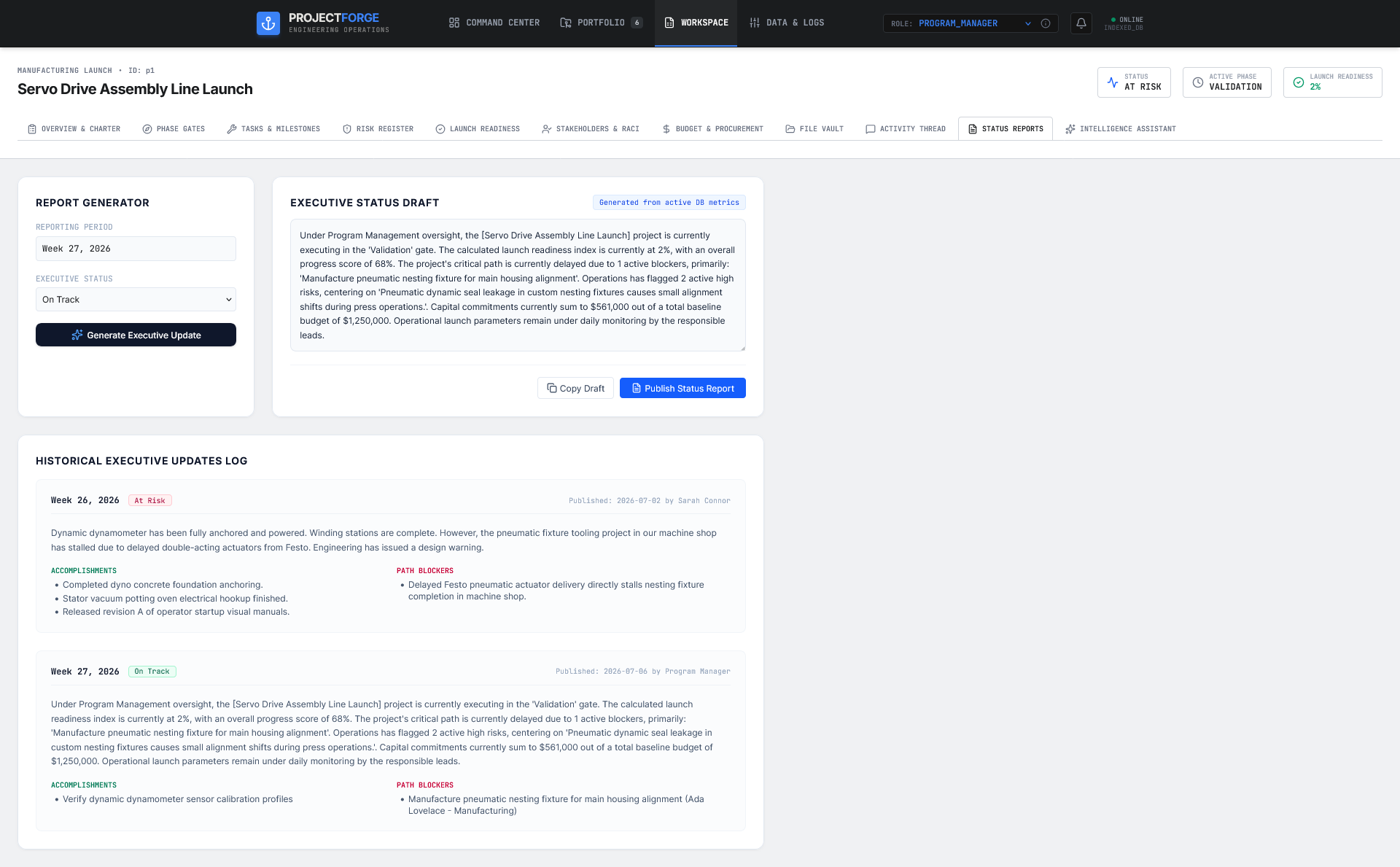Click the Budget & Procurement dollar icon

[x=666, y=129]
